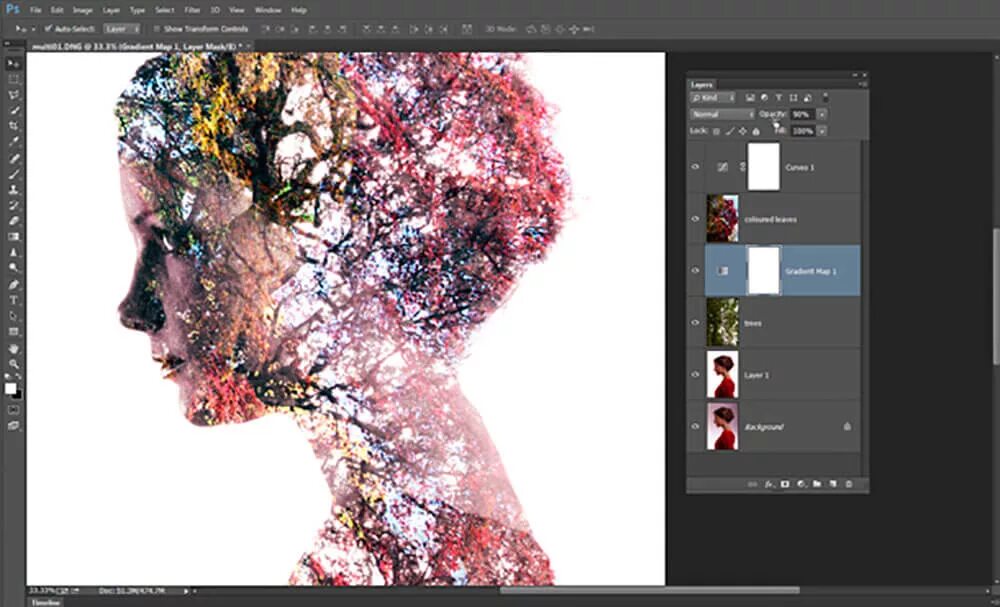The height and width of the screenshot is (607, 1000).
Task: Create a new group folder
Action: pyautogui.click(x=817, y=485)
